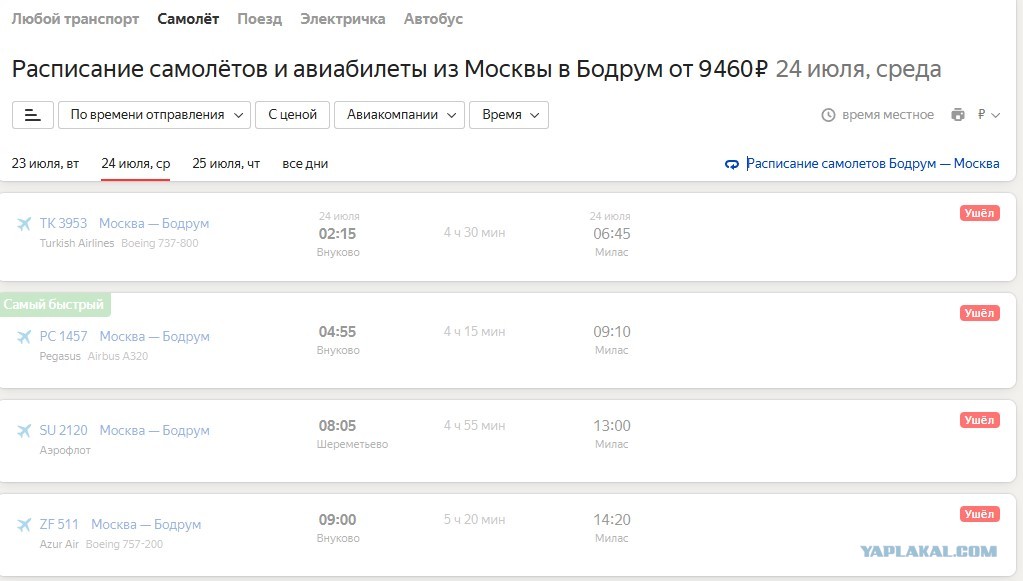Select the 25 июля, чт date tab
Screen dimensions: 1023x581
coord(226,164)
